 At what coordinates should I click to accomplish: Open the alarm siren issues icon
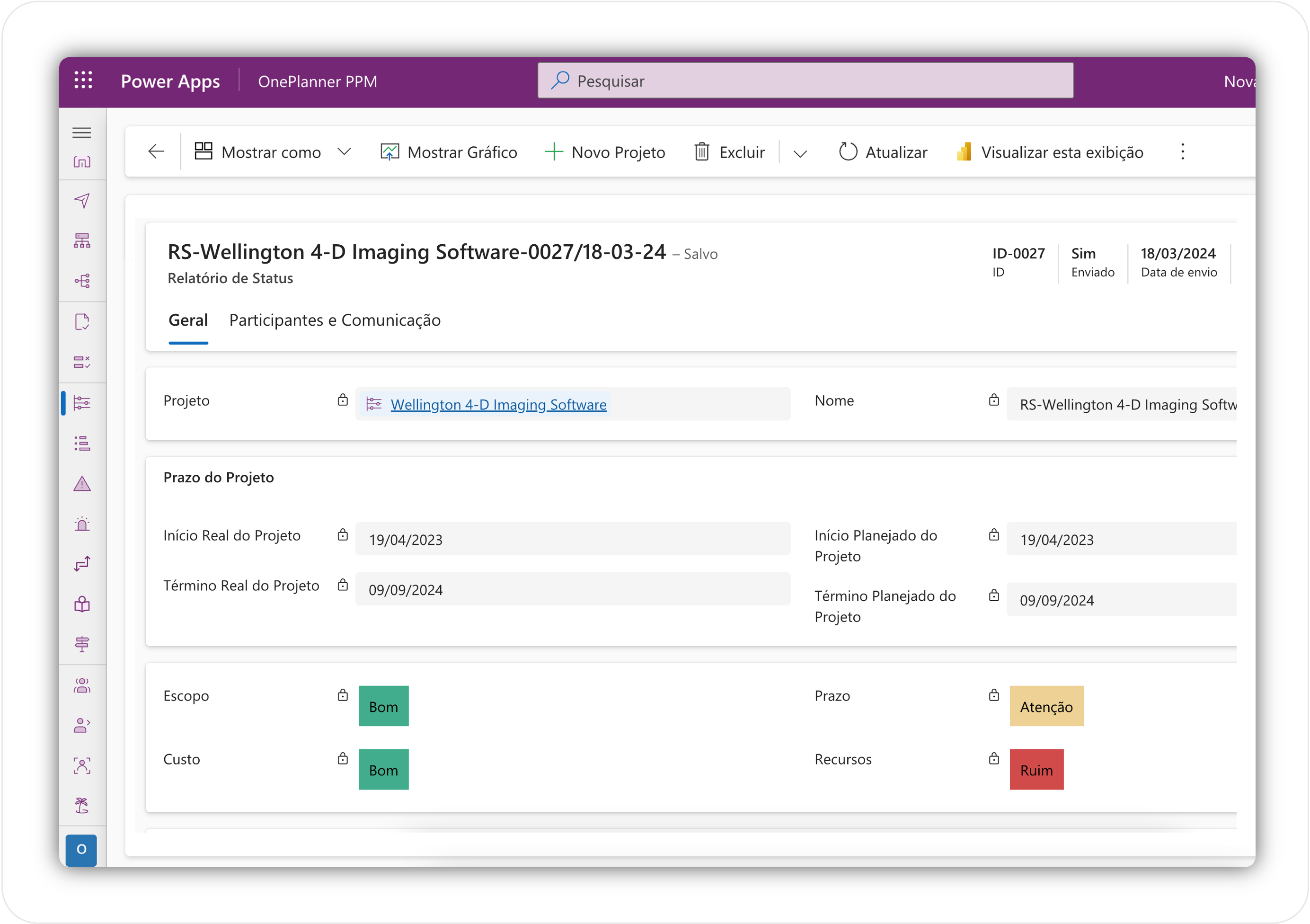pyautogui.click(x=81, y=524)
